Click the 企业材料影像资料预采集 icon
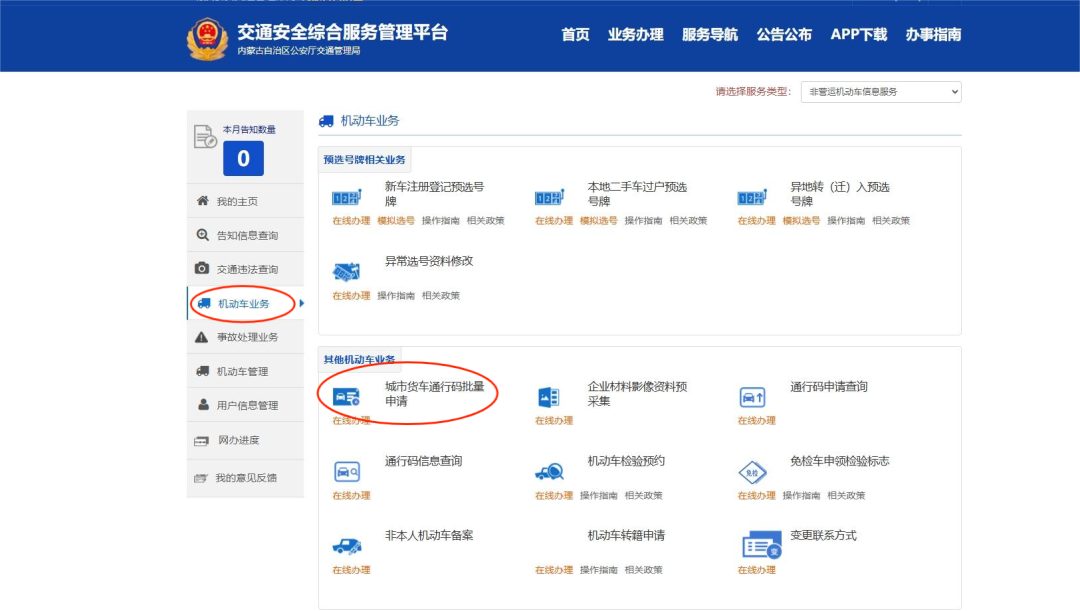1080x611 pixels. point(548,397)
